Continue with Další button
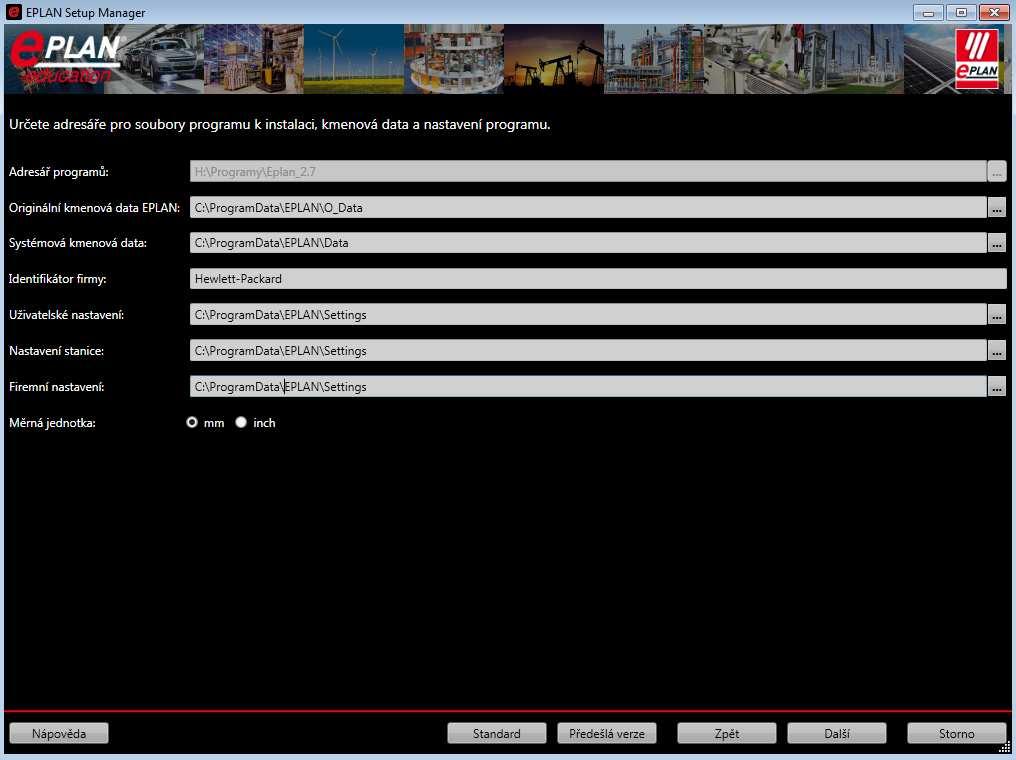Viewport: 1016px width, 760px height. point(837,733)
